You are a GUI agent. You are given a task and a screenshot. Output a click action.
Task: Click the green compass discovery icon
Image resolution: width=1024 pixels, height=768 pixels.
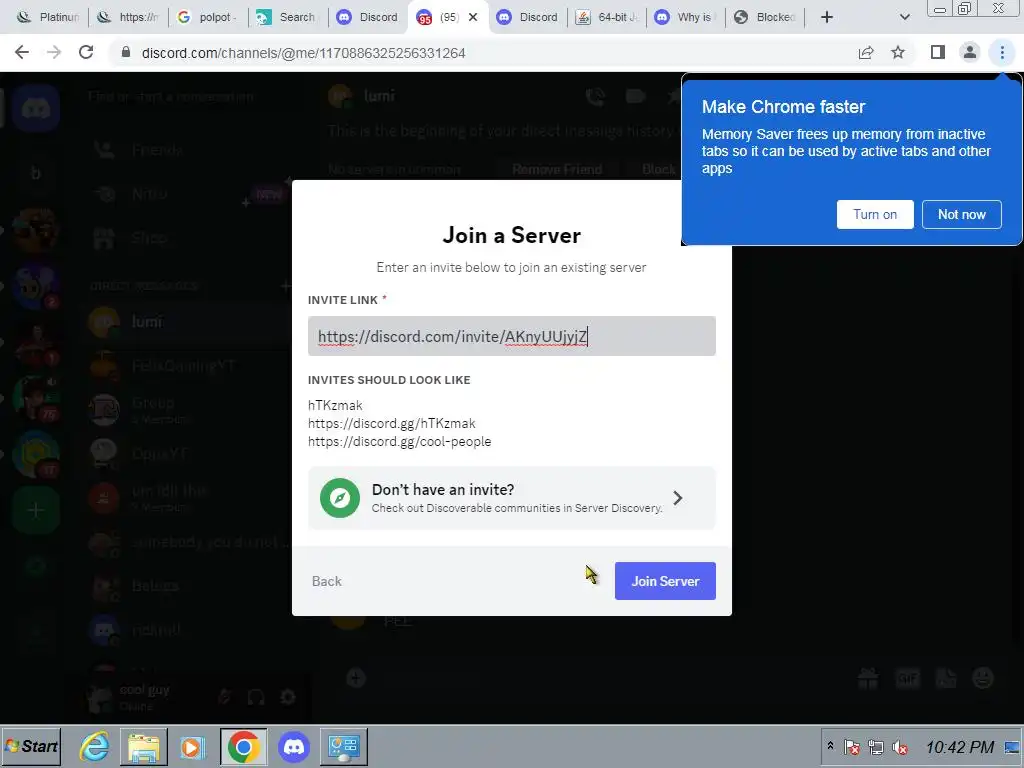340,498
